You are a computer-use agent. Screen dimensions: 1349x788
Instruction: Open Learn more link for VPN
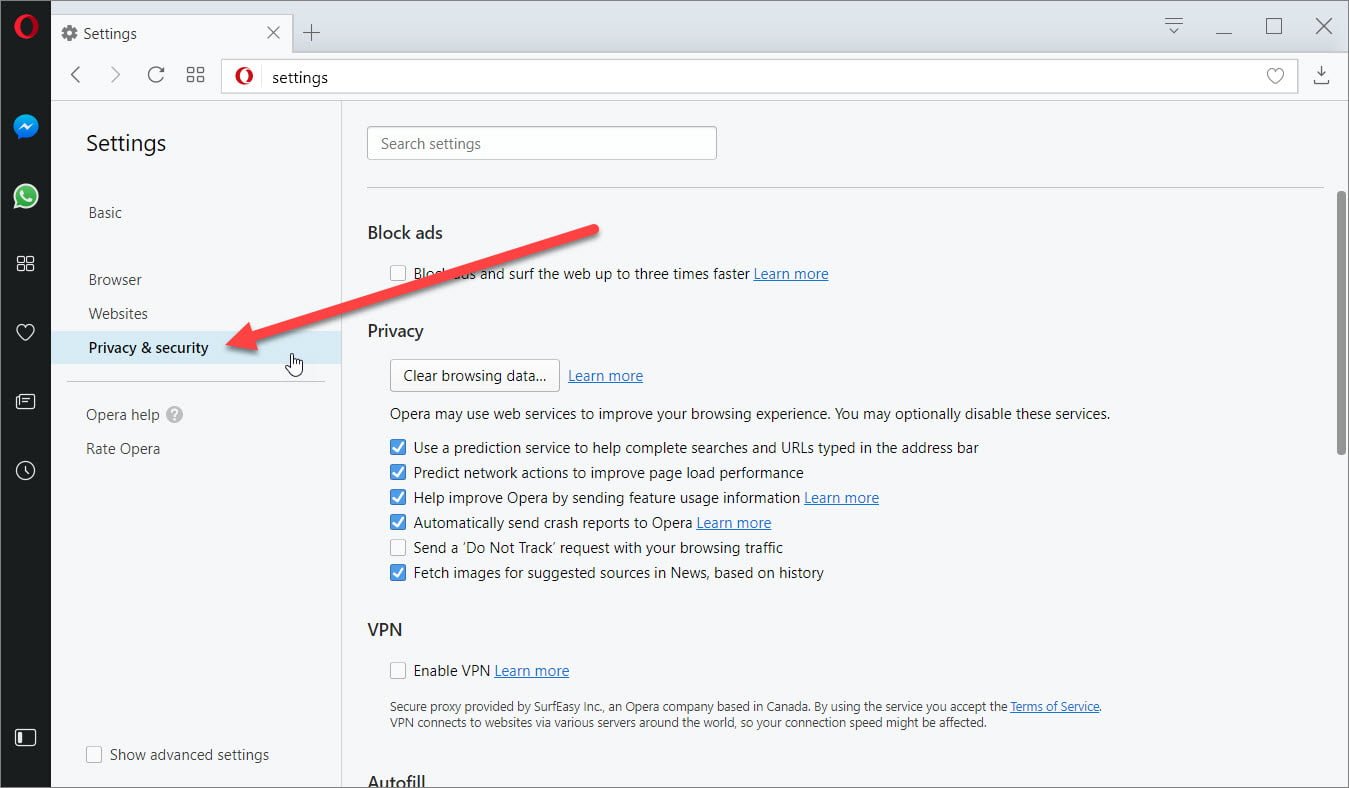pyautogui.click(x=532, y=671)
